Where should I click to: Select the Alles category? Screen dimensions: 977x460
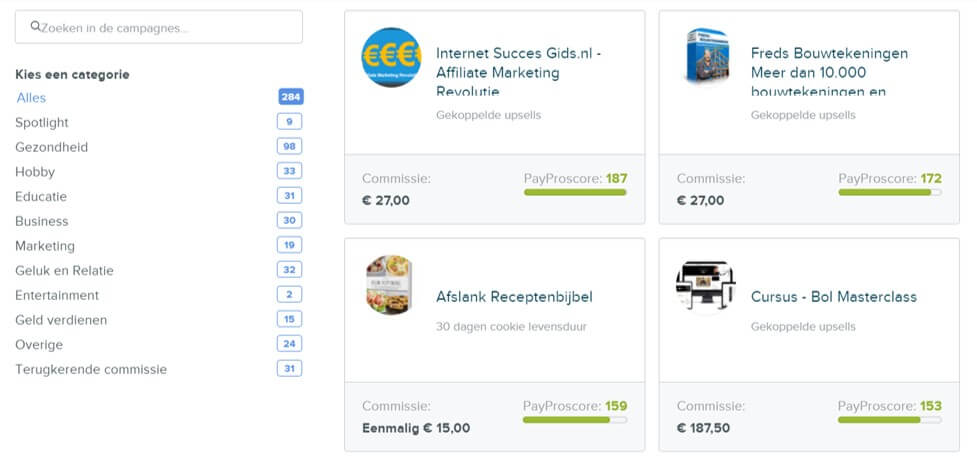31,97
